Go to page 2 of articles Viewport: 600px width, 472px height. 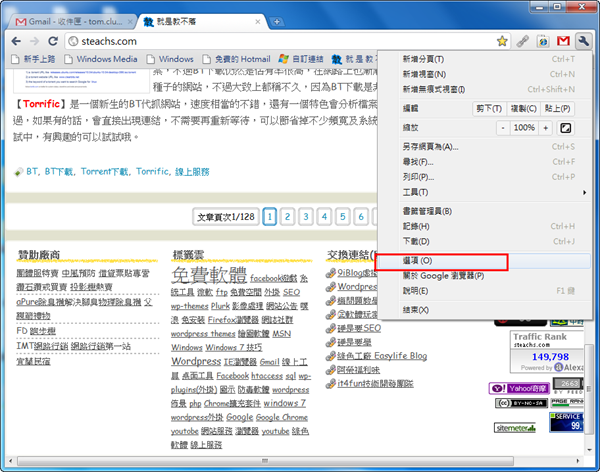(x=287, y=217)
